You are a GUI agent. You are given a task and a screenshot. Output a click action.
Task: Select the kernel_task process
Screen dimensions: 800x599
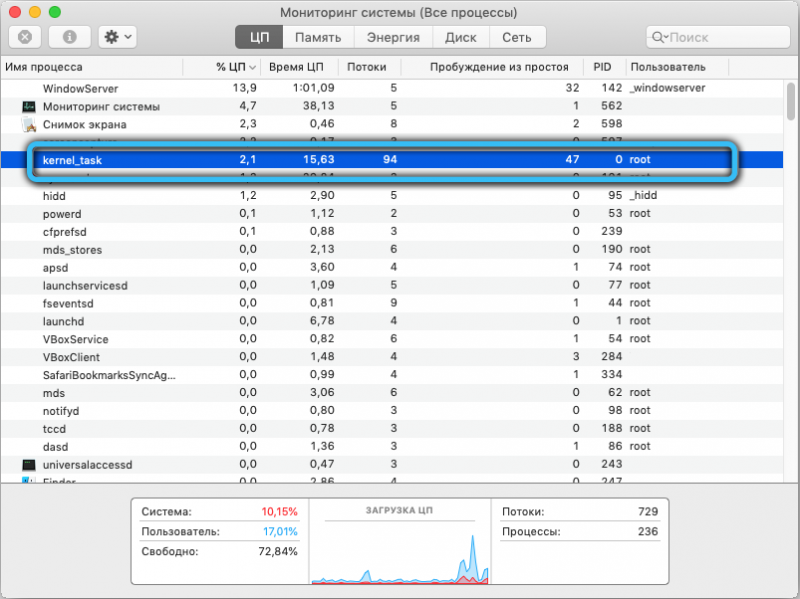pyautogui.click(x=392, y=160)
